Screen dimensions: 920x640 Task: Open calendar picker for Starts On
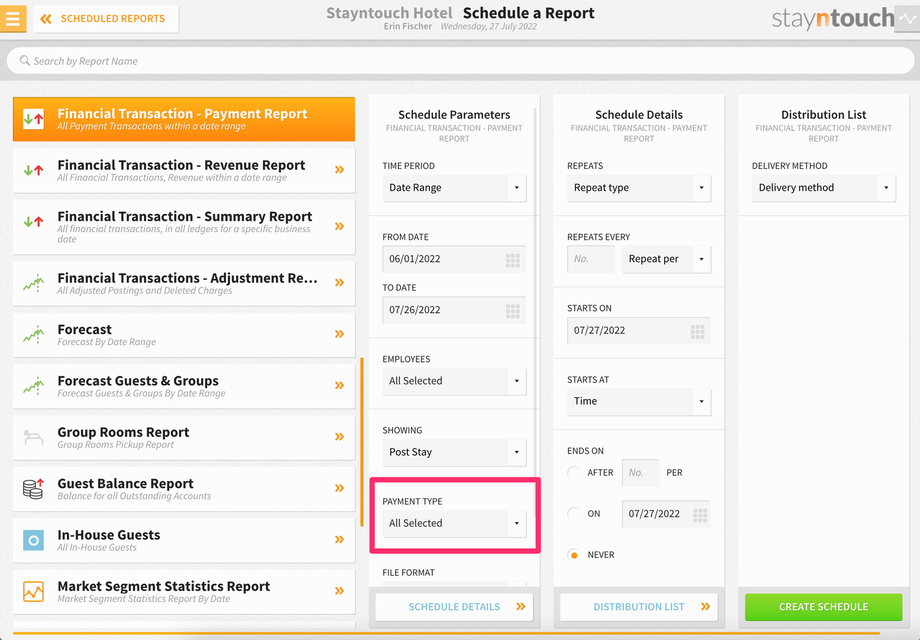pyautogui.click(x=698, y=332)
